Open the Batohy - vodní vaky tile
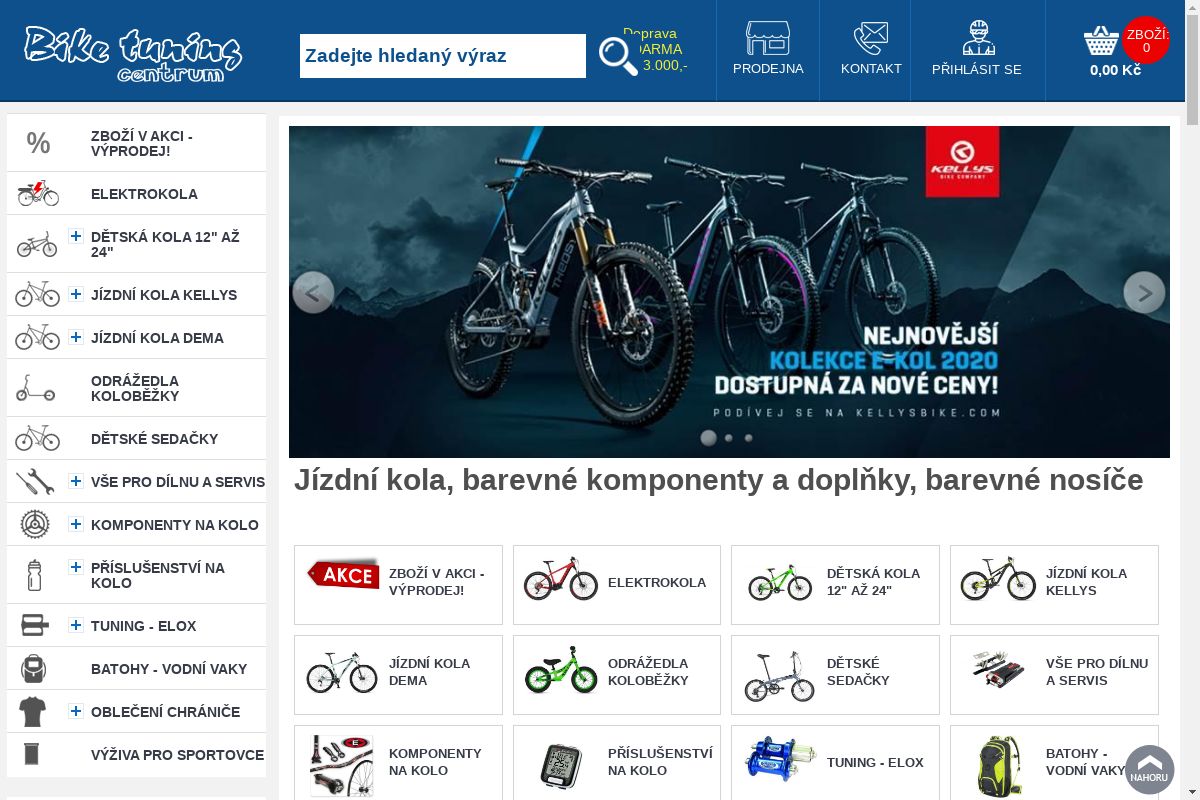The height and width of the screenshot is (800, 1200). [x=1054, y=762]
